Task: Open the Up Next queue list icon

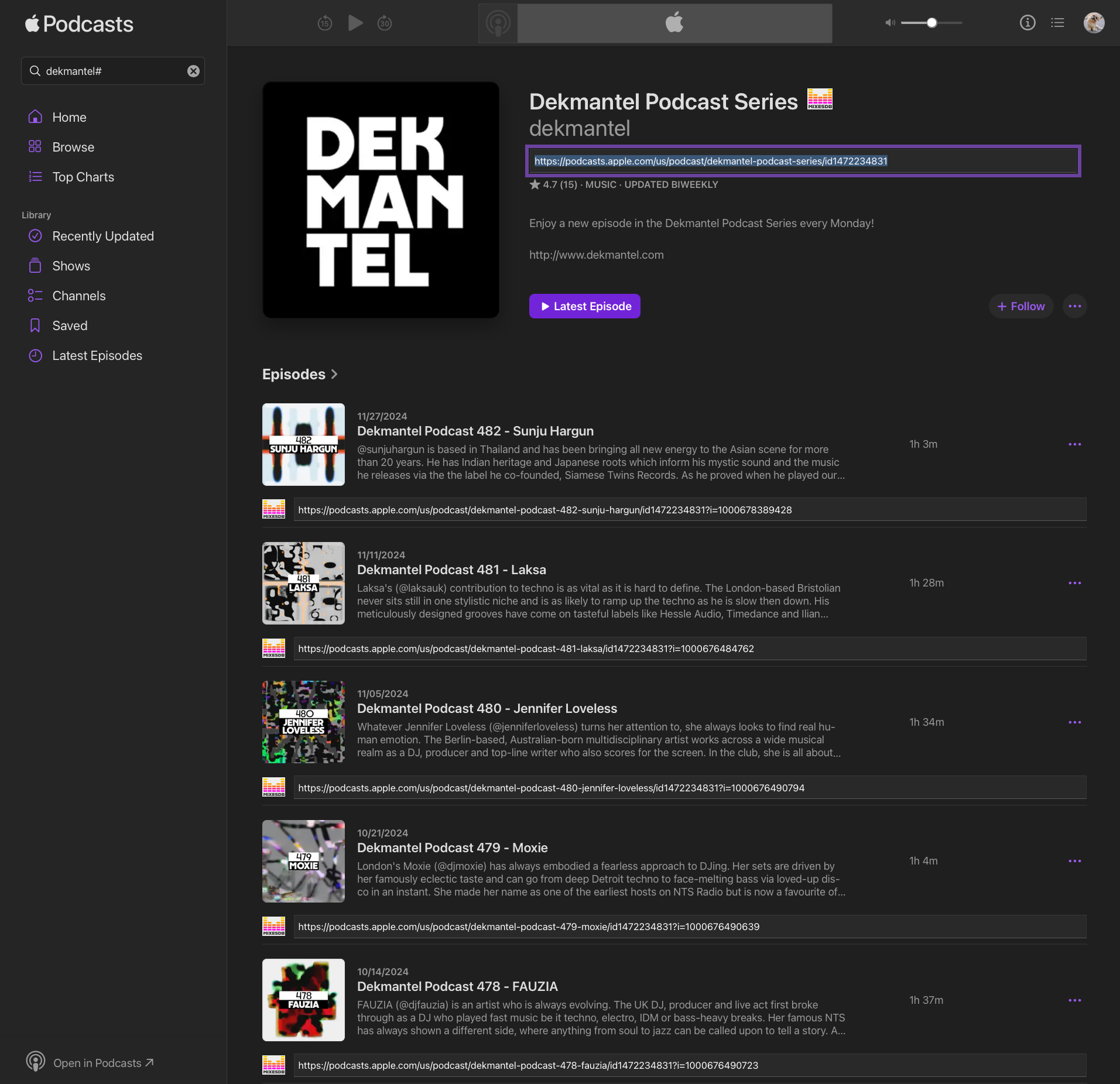Action: tap(1057, 23)
